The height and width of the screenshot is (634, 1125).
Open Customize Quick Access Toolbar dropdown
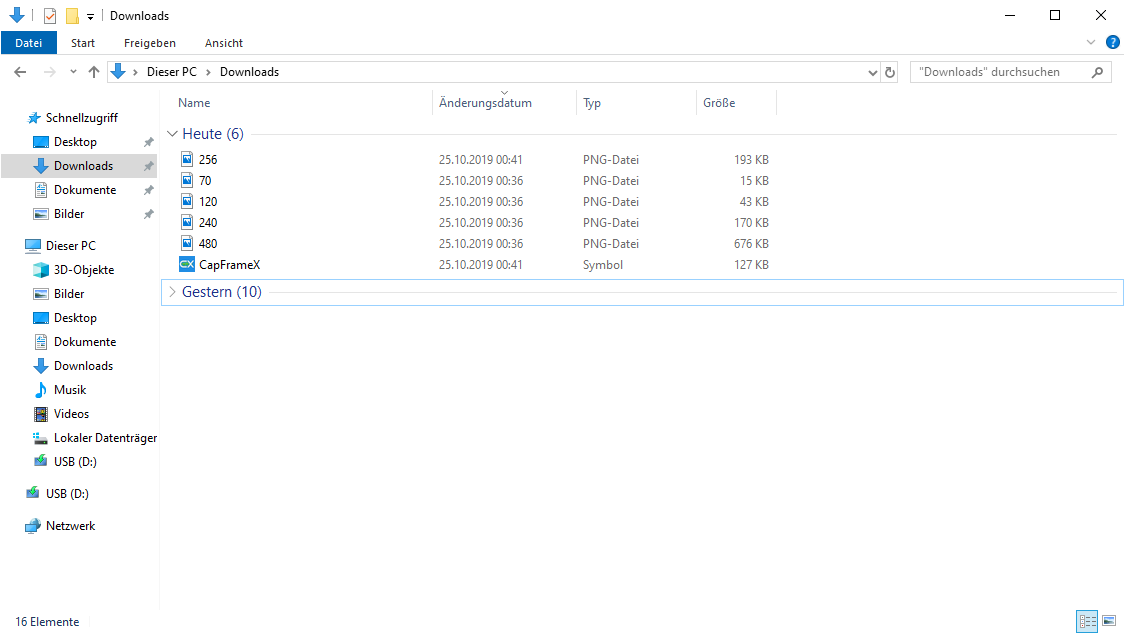(x=90, y=16)
